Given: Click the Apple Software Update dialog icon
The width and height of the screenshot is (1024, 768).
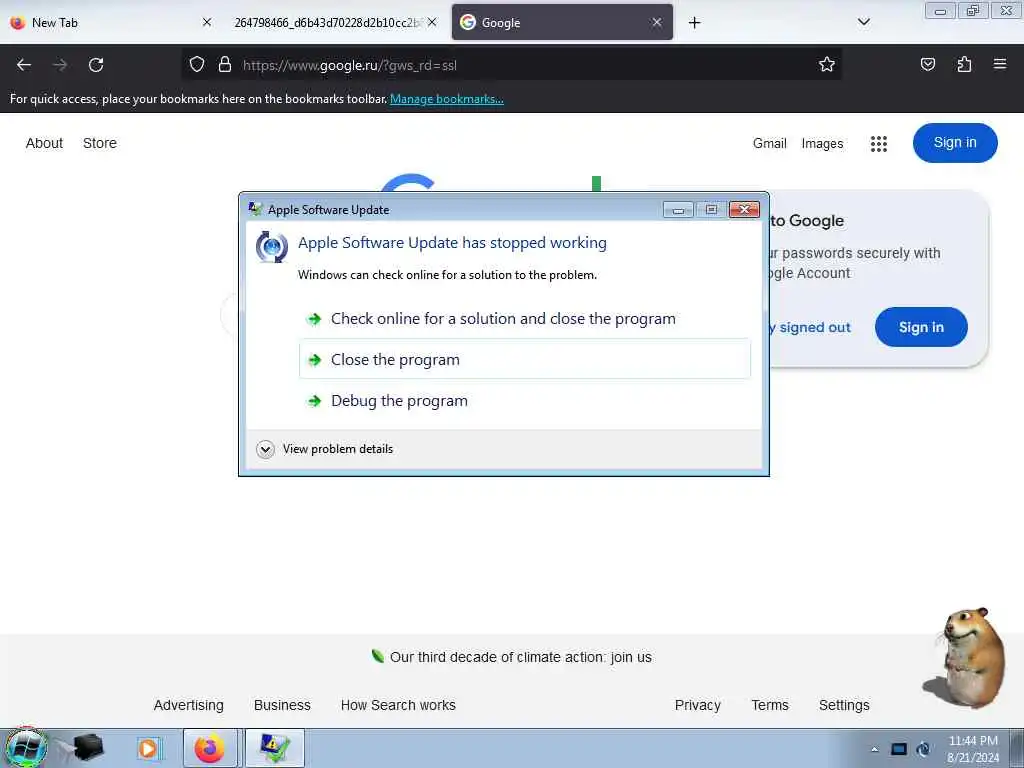Looking at the screenshot, I should coord(272,247).
